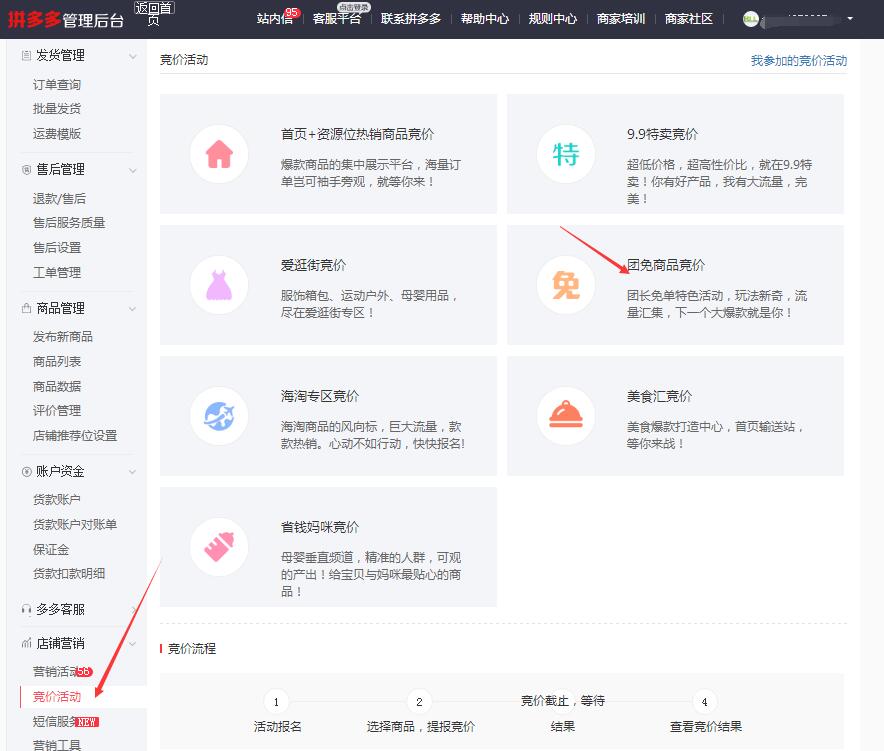
Task: Open 货款扣款明细 in the sidebar
Action: pos(69,573)
